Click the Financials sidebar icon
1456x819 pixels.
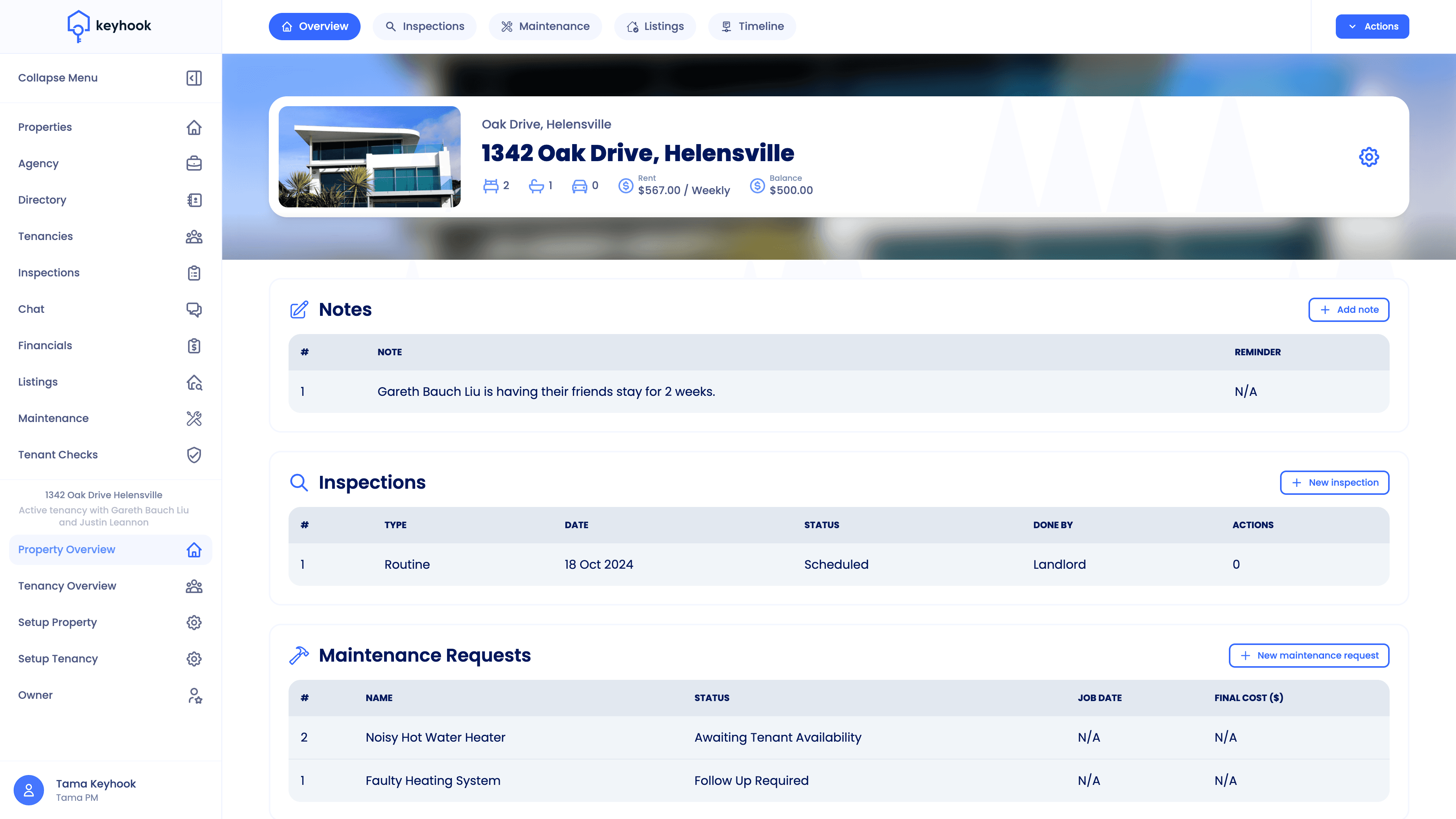(194, 345)
